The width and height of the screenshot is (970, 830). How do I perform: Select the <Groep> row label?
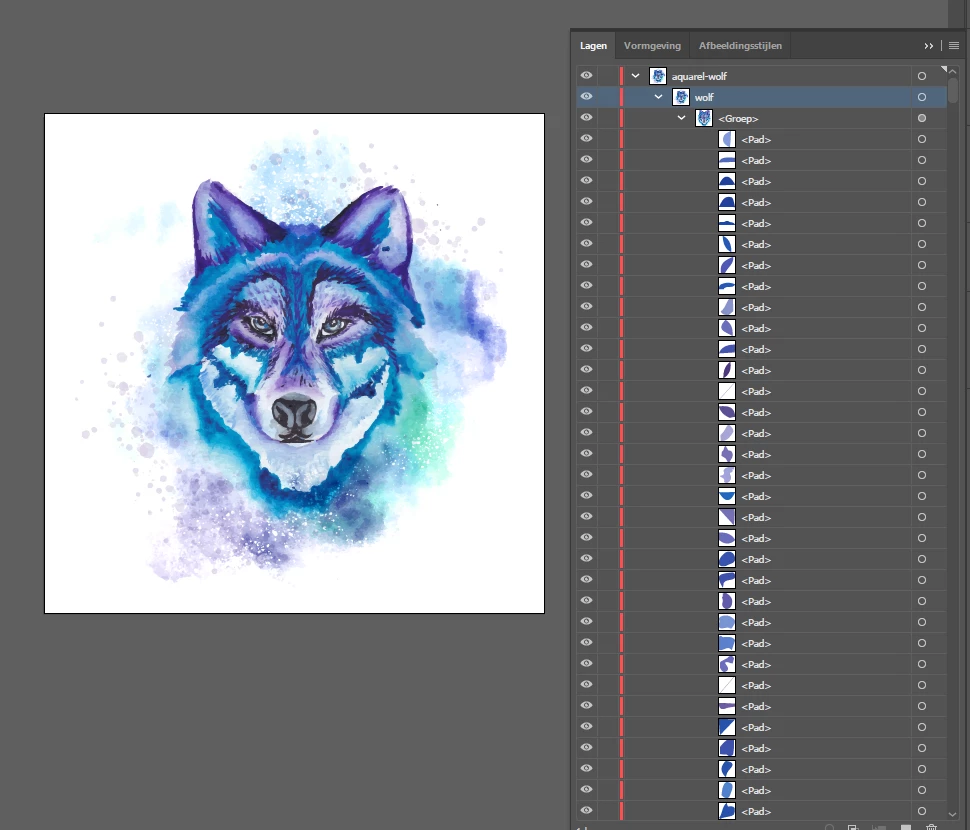(x=738, y=118)
